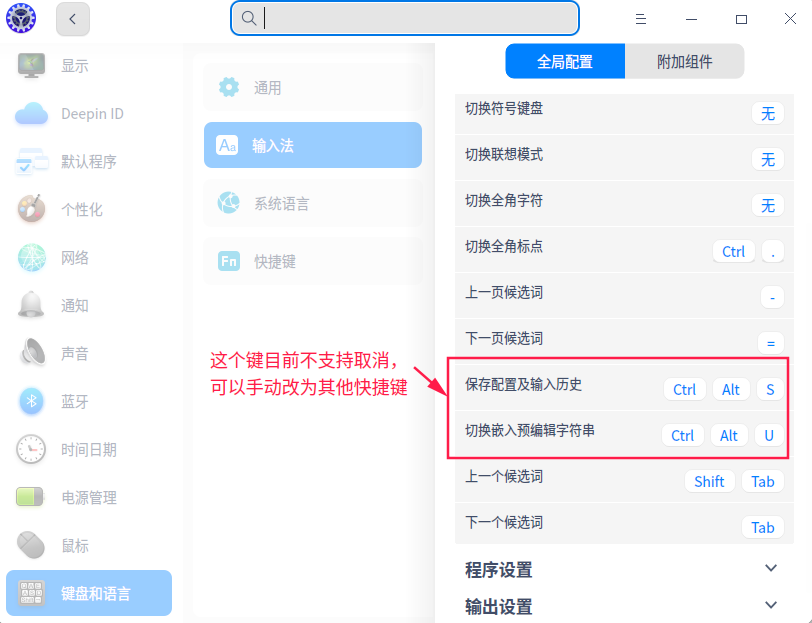The height and width of the screenshot is (623, 812).
Task: Click the 快捷键 Fn icon
Action: (x=228, y=261)
